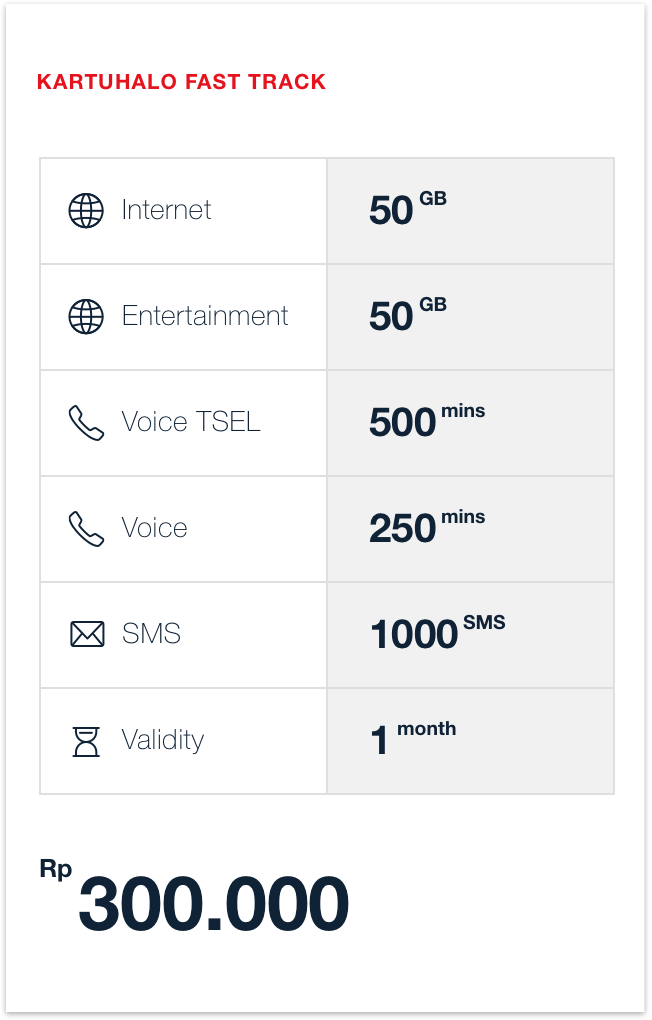Image resolution: width=652 pixels, height=1020 pixels.
Task: Open the KARTUHALO FAST TRACK heading
Action: [x=181, y=82]
